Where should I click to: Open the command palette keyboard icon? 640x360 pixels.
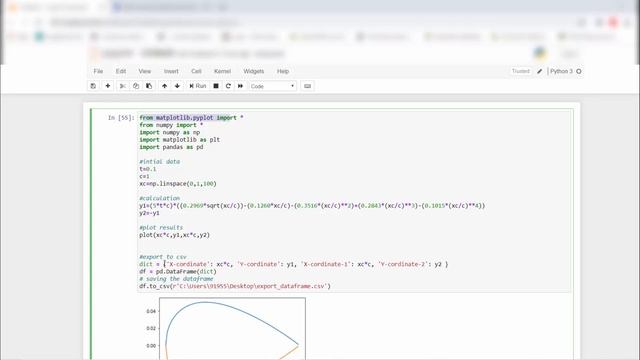point(308,86)
